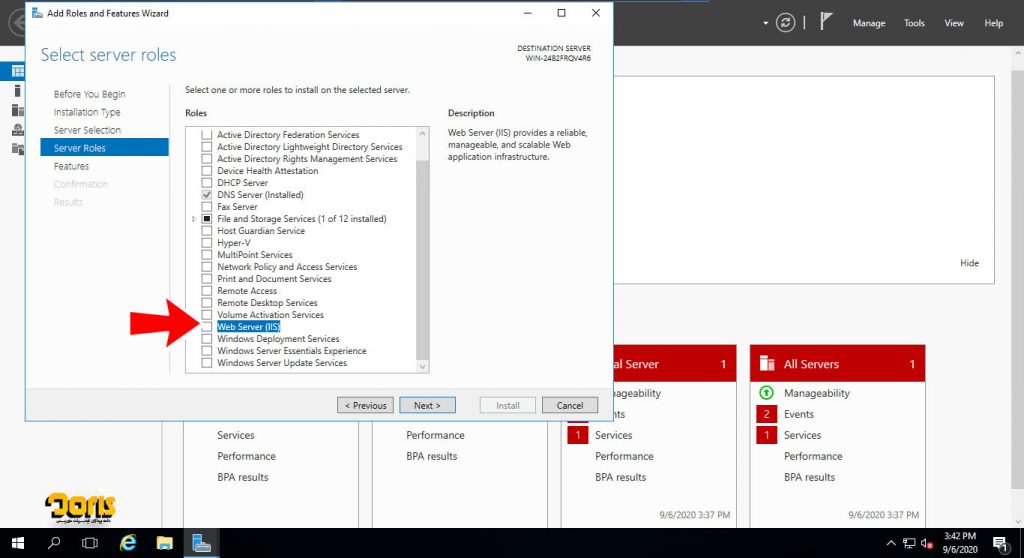This screenshot has height=558, width=1024.
Task: Click the All Servers tile icon
Action: 767,364
